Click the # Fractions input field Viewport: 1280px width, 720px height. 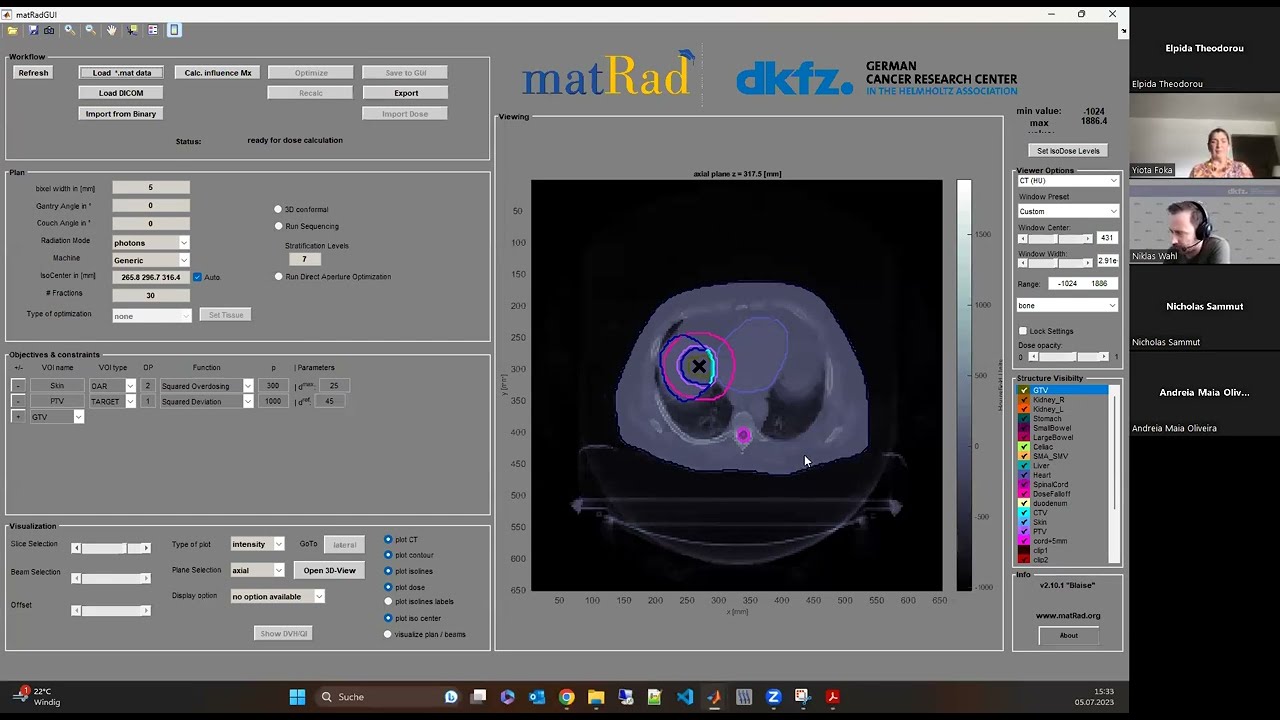coord(150,295)
